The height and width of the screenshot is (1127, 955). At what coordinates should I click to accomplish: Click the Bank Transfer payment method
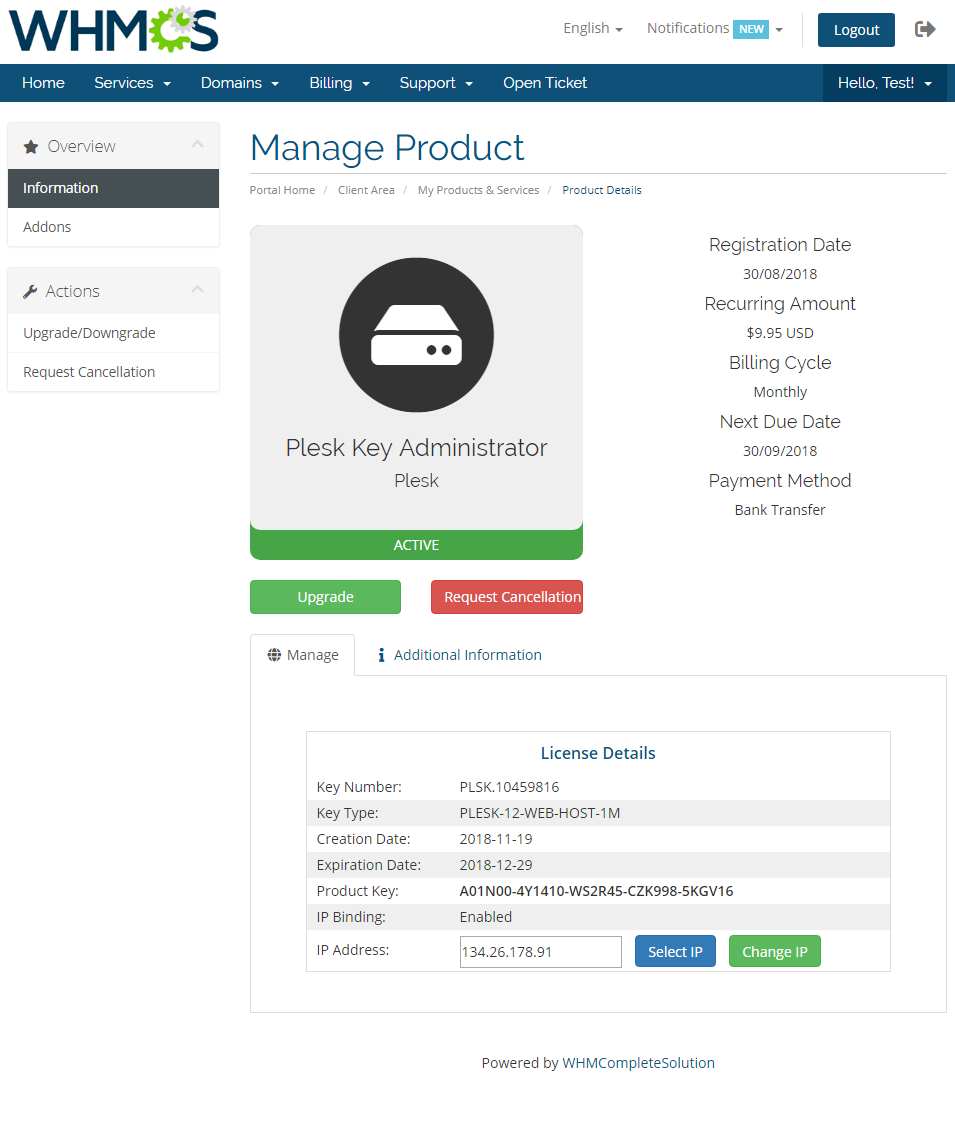780,510
